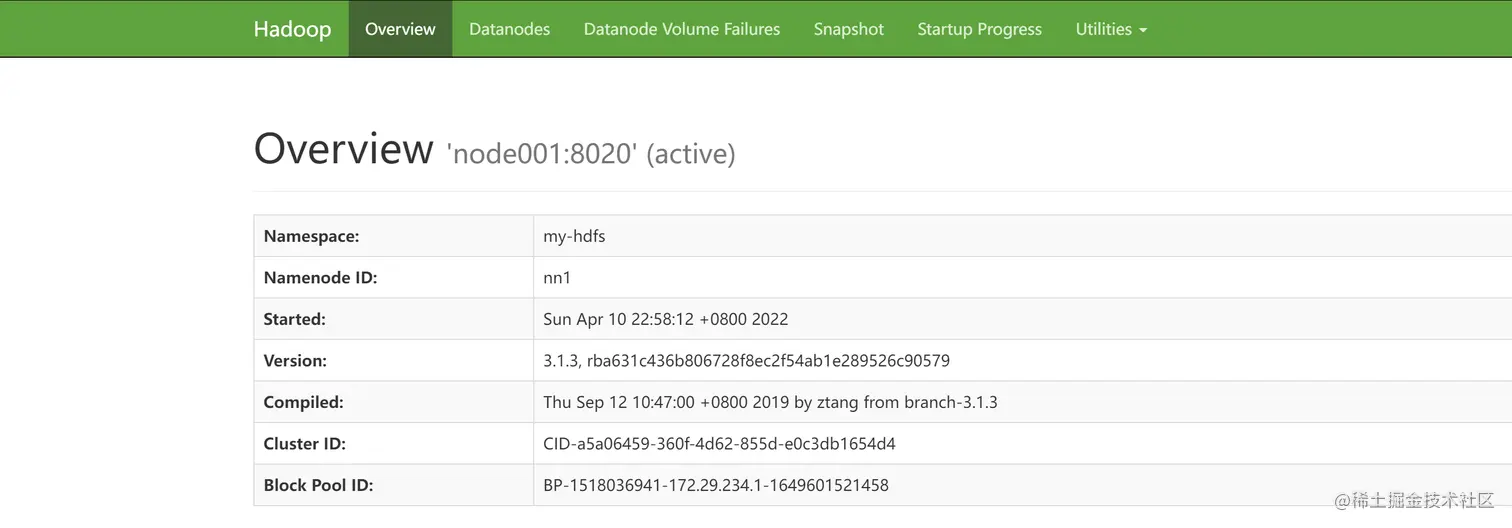Click the nn1 Namenode ID value
Screen dimensions: 1512x528
click(557, 278)
